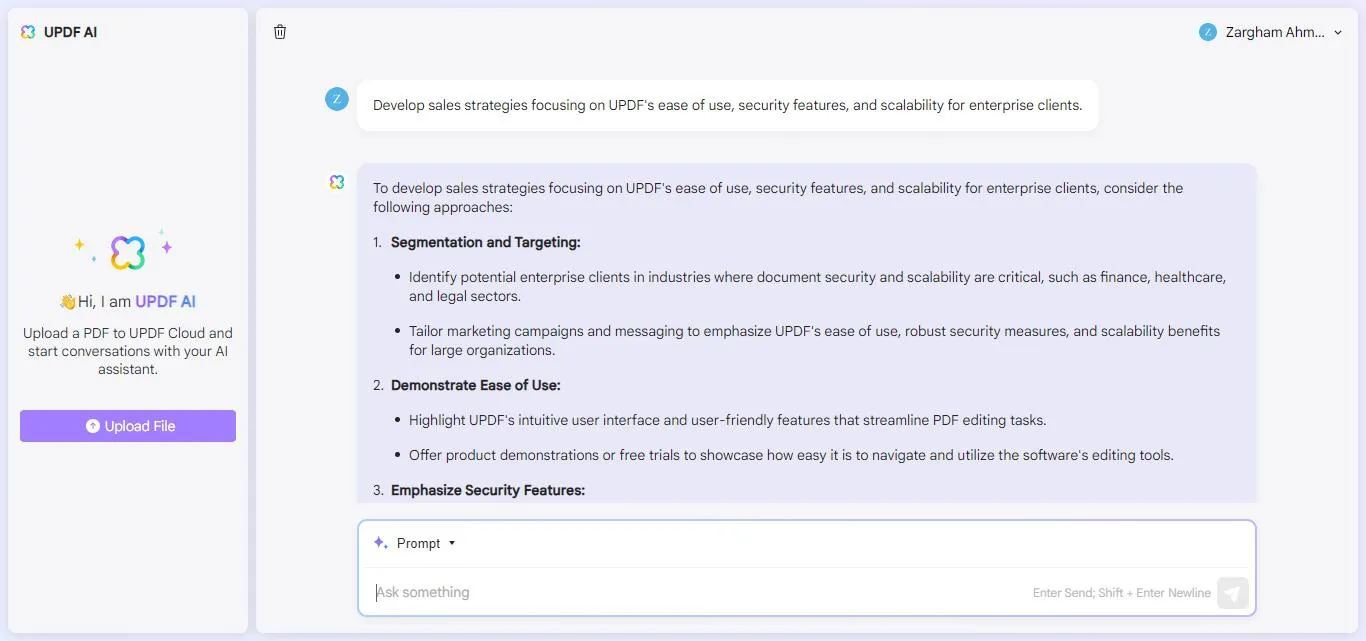1366x641 pixels.
Task: Click the profile avatar next to Zargham's name
Action: 1207,32
